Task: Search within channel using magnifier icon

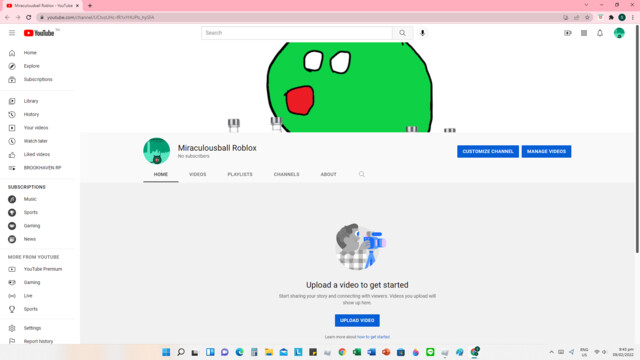Action: (x=362, y=174)
